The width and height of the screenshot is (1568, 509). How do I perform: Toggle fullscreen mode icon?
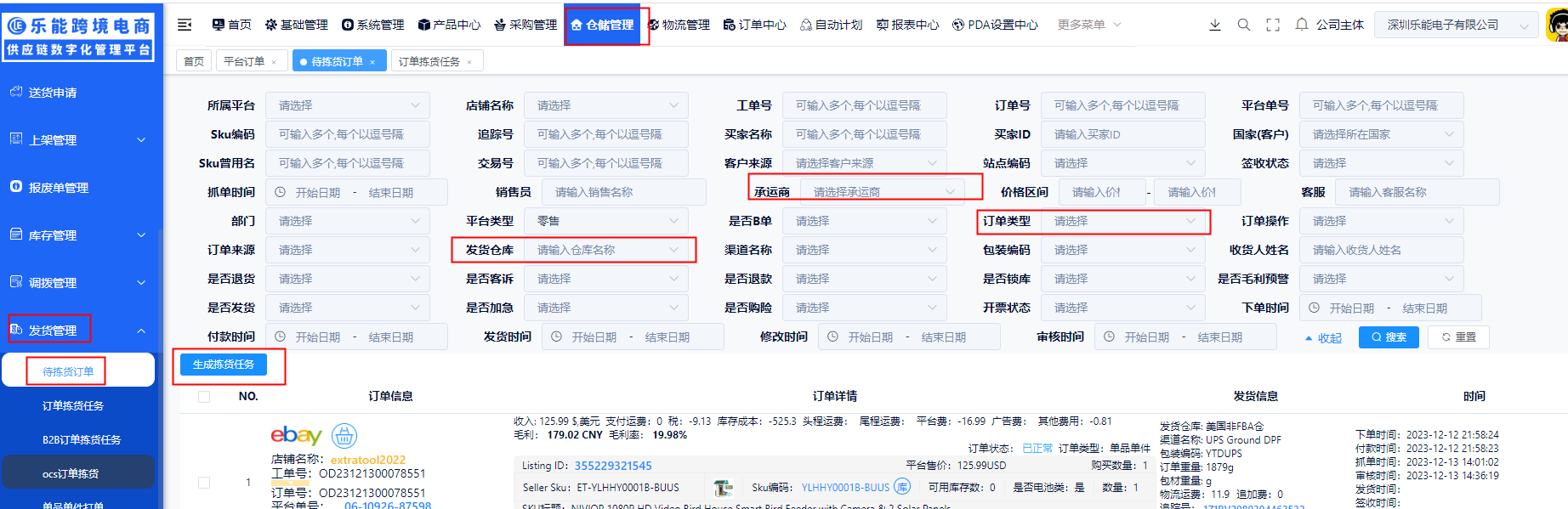point(1272,25)
